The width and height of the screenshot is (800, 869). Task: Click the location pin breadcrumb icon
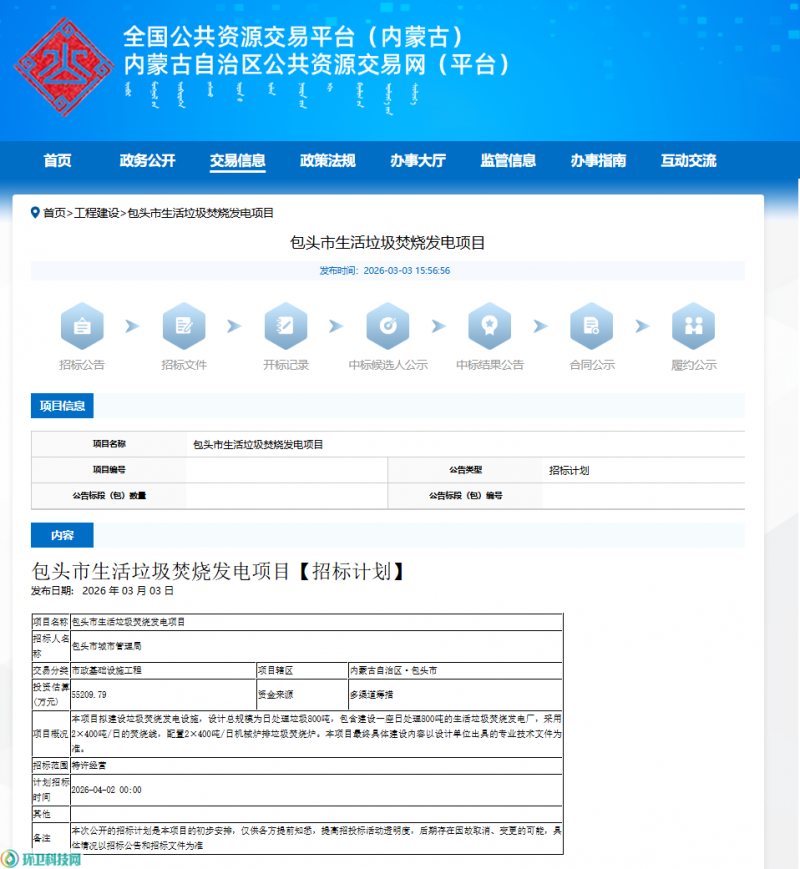(35, 213)
